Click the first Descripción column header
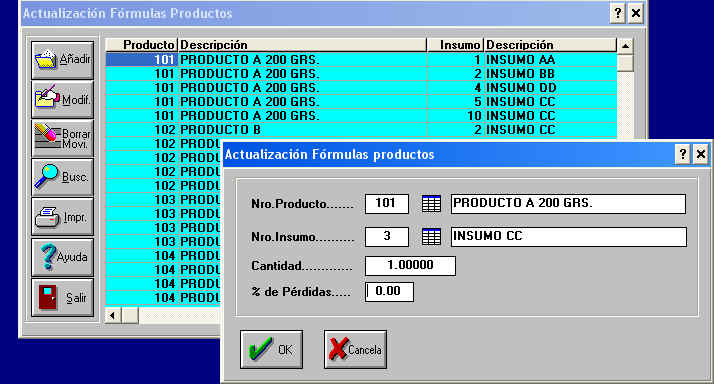 point(302,45)
